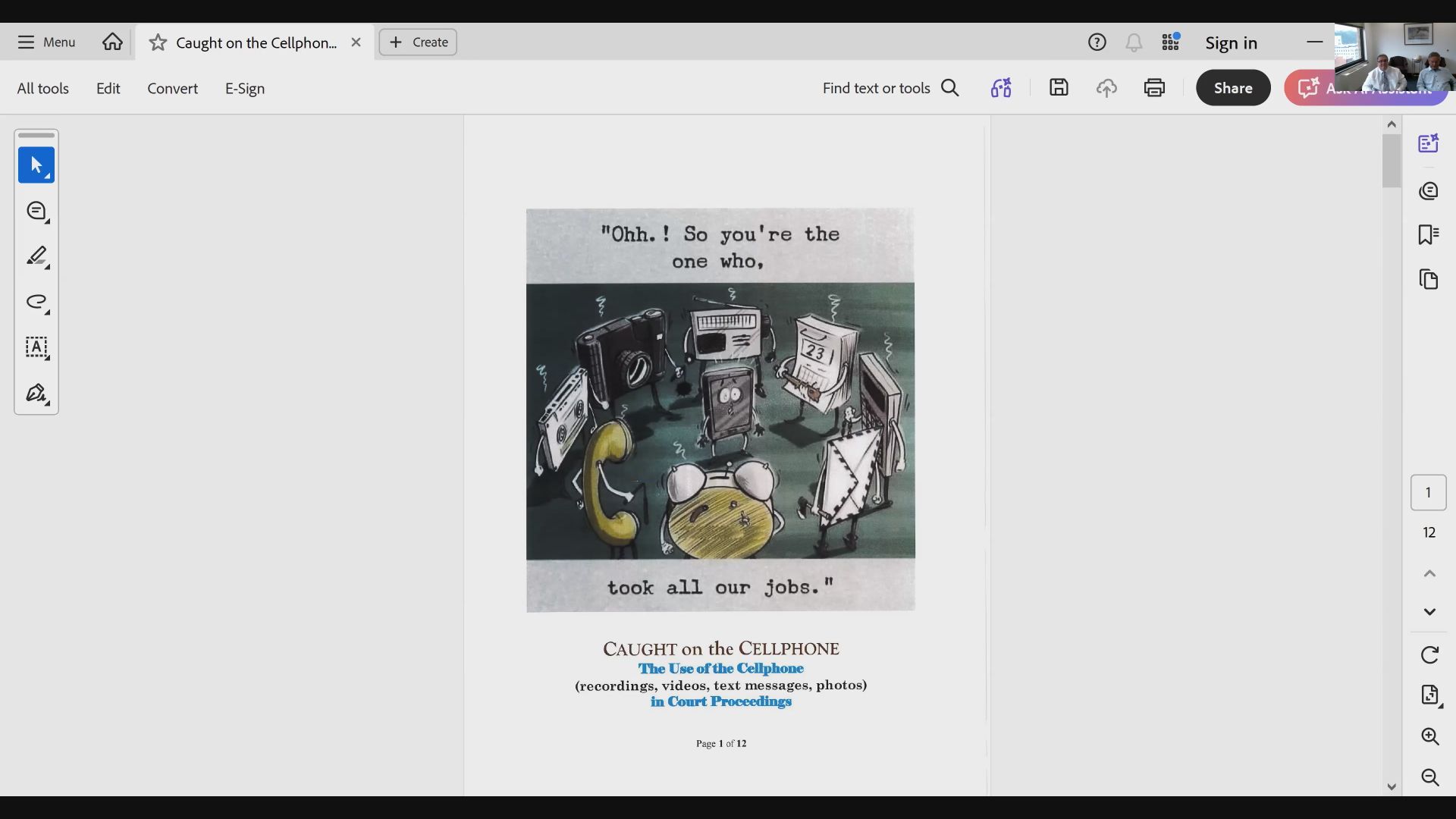Screen dimensions: 1456x819
Task: Choose the Add text box tool
Action: [x=36, y=348]
